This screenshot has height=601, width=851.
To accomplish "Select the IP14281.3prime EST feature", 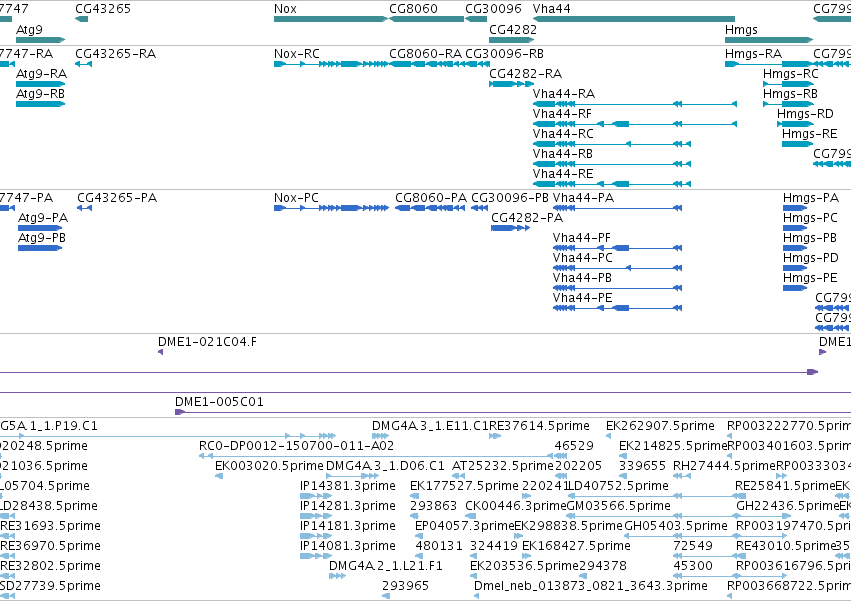I will [316, 516].
